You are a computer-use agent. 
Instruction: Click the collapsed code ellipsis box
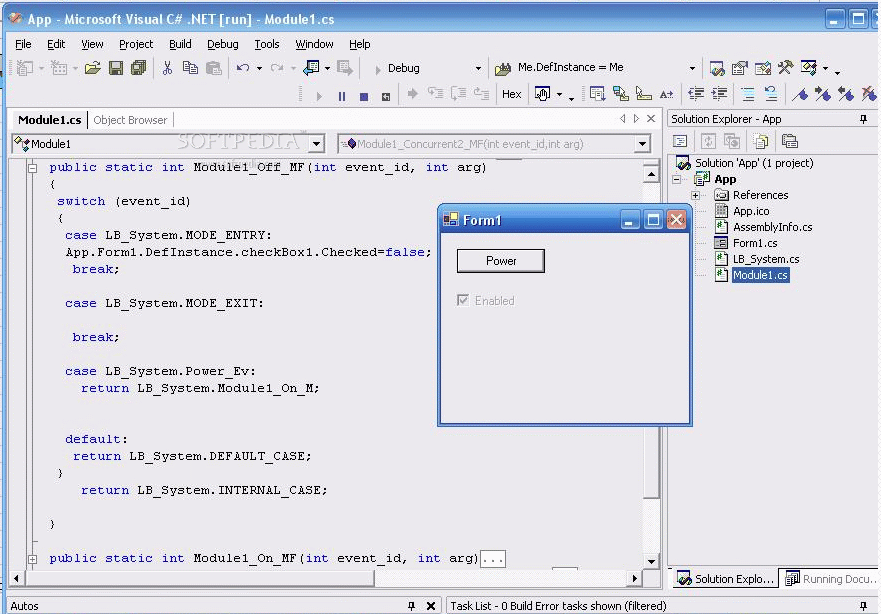click(493, 559)
